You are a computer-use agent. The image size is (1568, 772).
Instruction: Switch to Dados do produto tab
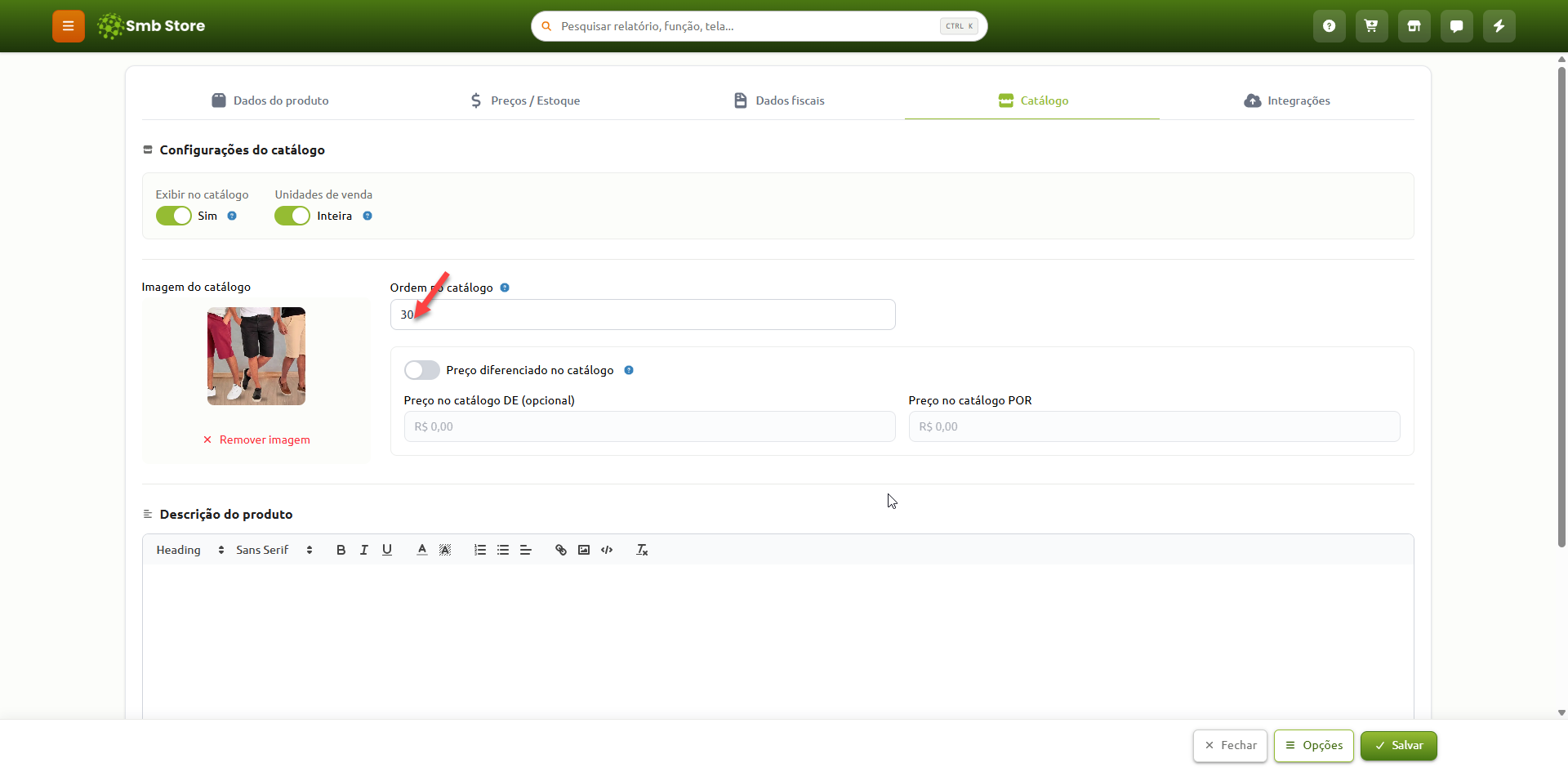pyautogui.click(x=269, y=100)
